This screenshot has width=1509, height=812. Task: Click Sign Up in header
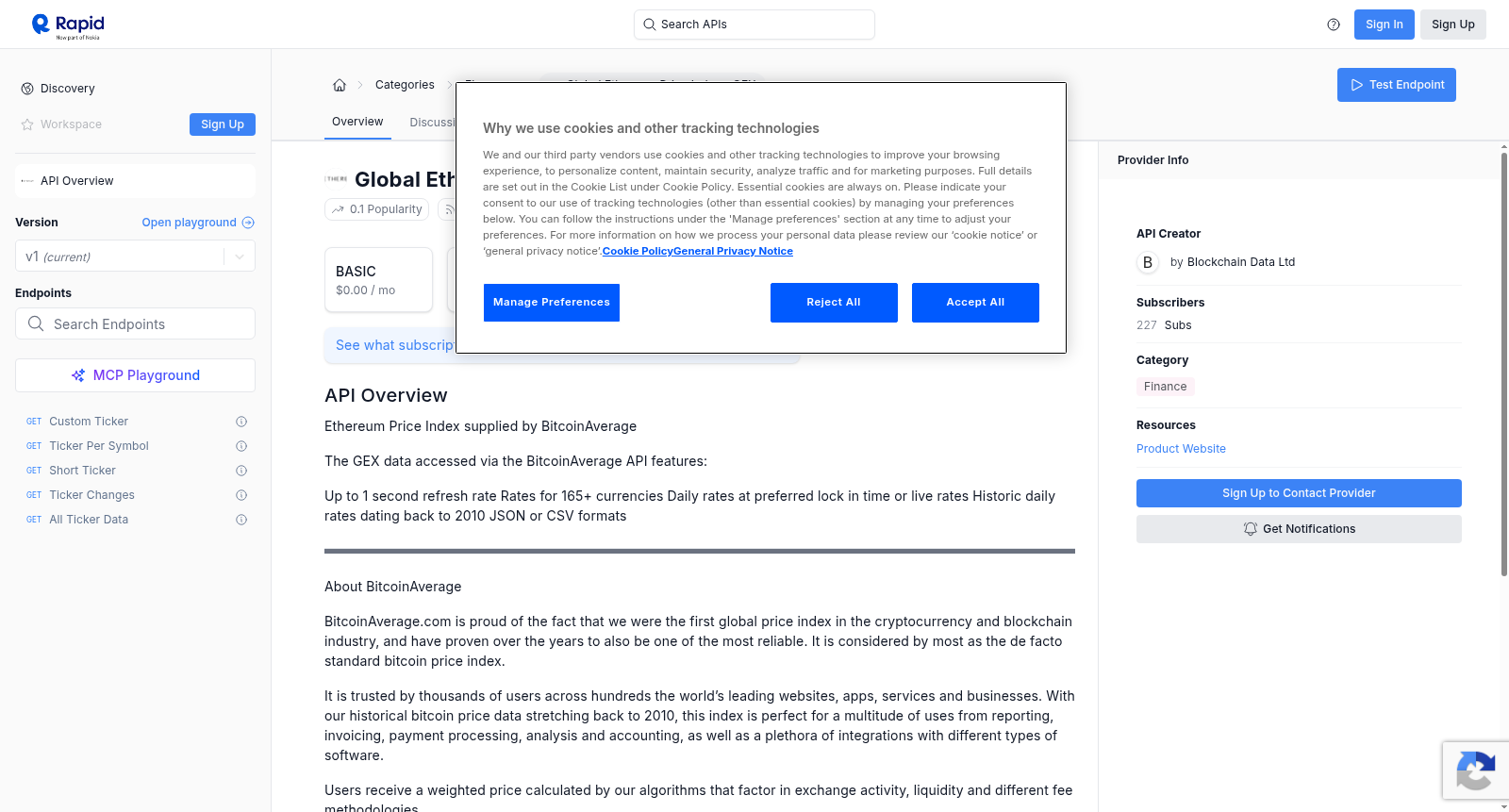pyautogui.click(x=1452, y=25)
